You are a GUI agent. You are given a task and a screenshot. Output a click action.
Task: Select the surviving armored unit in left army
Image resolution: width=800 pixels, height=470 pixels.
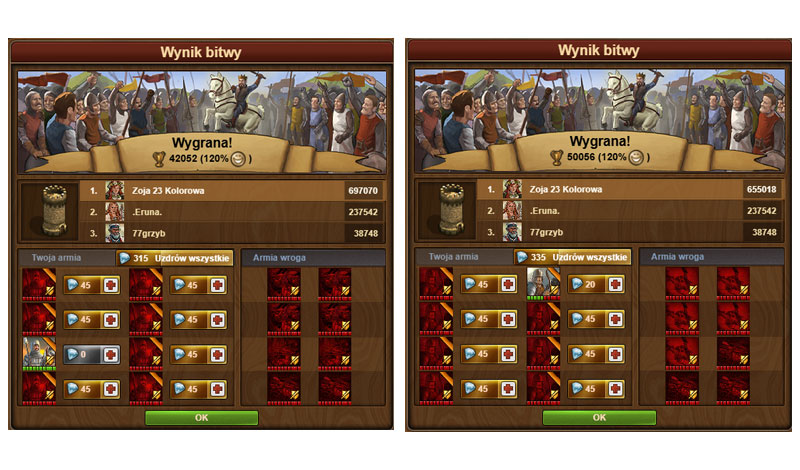(x=39, y=354)
